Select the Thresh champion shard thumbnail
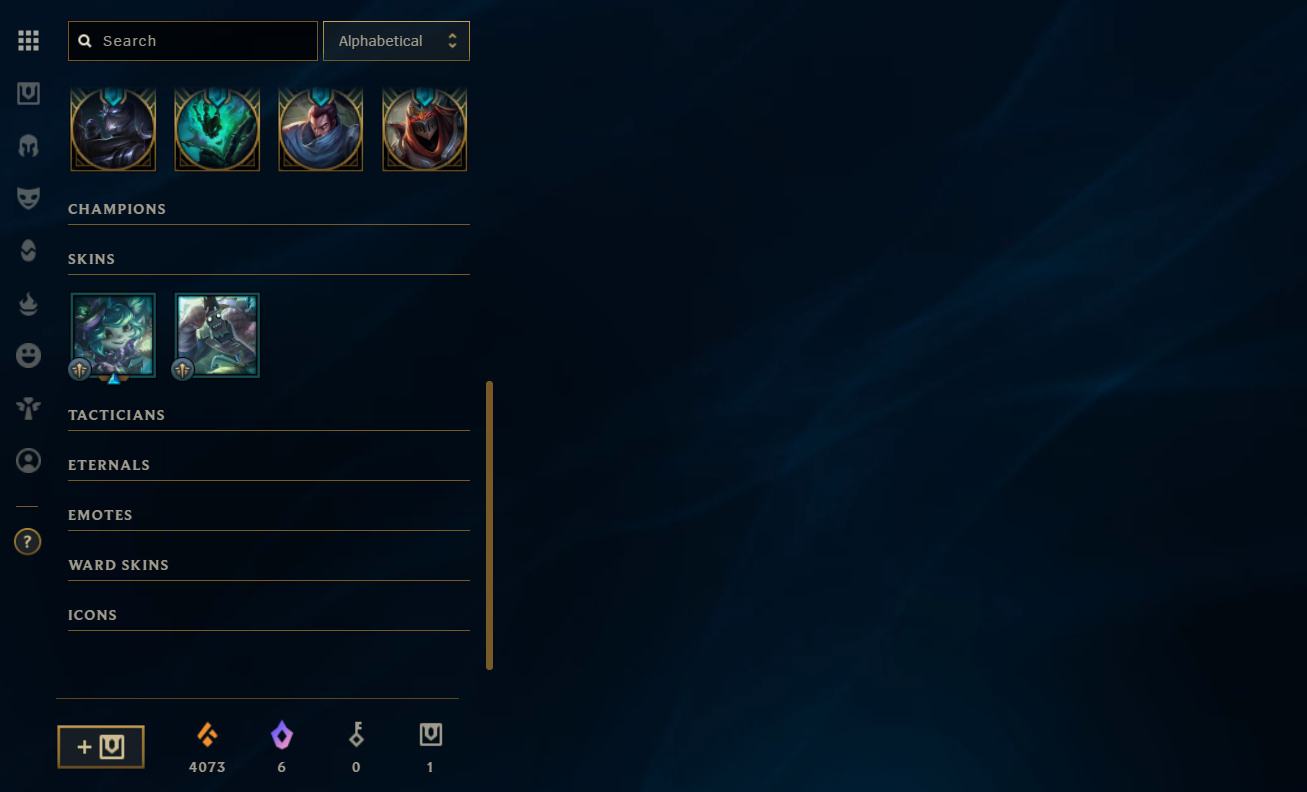The width and height of the screenshot is (1307, 792). coord(217,129)
